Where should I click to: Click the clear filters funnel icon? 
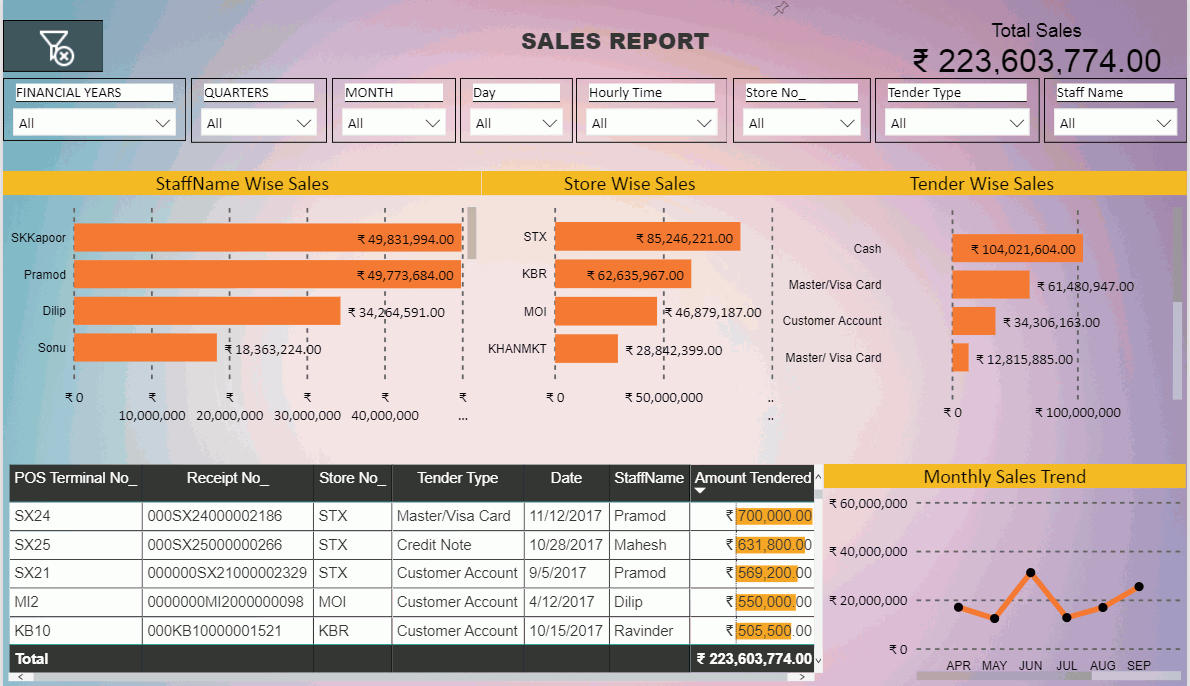click(53, 47)
